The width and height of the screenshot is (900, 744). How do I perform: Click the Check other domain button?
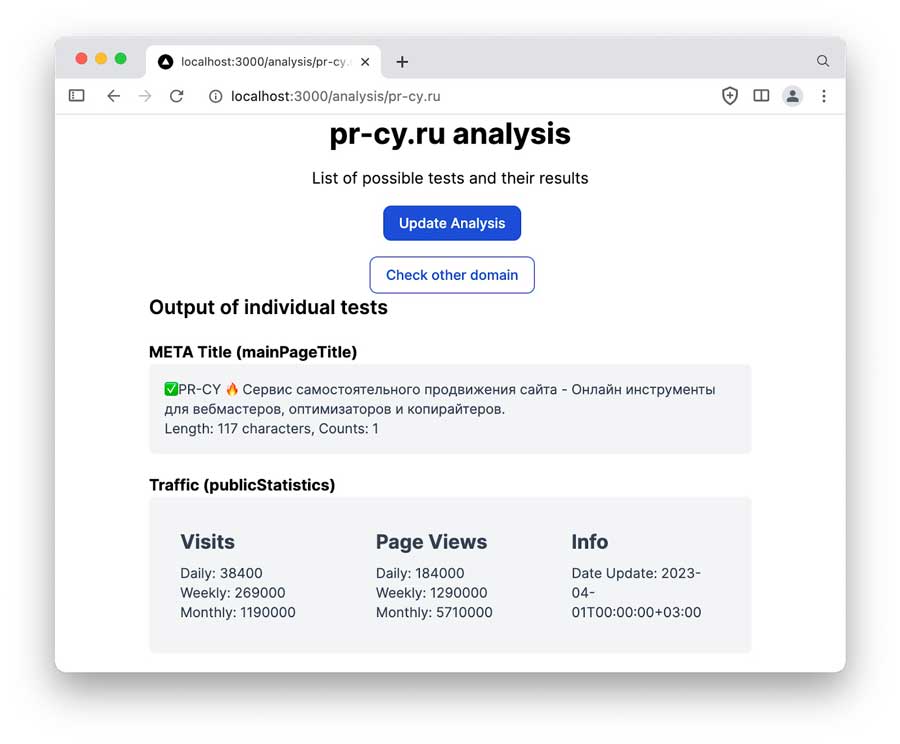(451, 275)
